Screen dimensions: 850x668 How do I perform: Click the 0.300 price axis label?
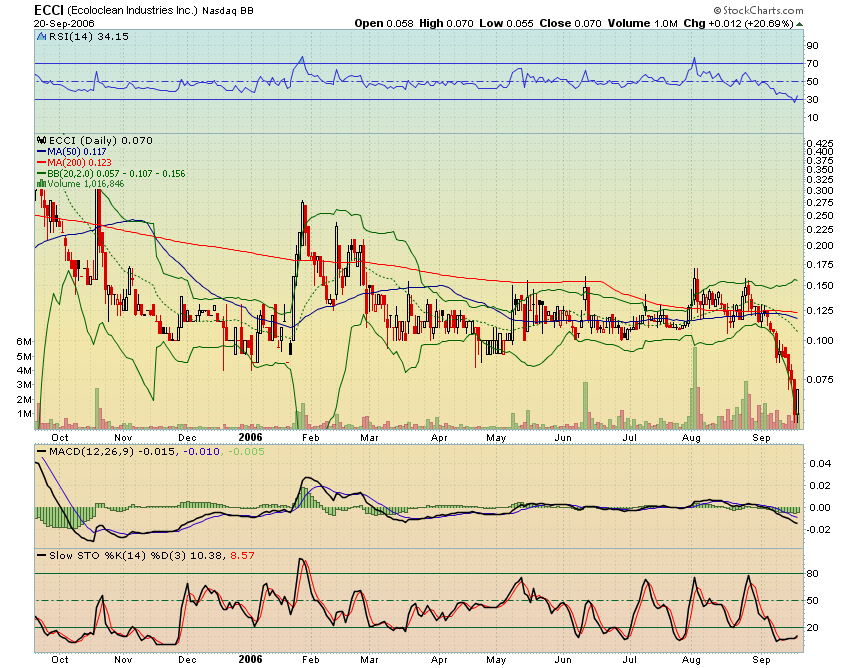[x=820, y=191]
